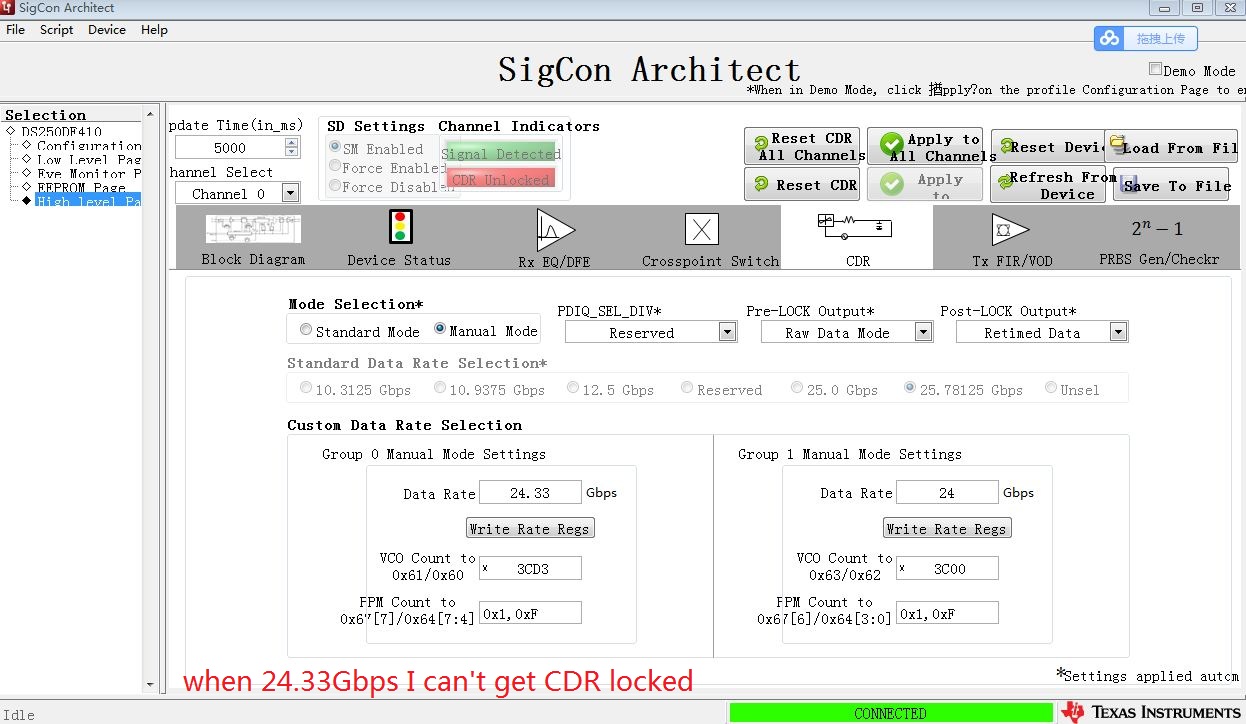Open the Script menu
This screenshot has width=1246, height=724.
pyautogui.click(x=56, y=29)
